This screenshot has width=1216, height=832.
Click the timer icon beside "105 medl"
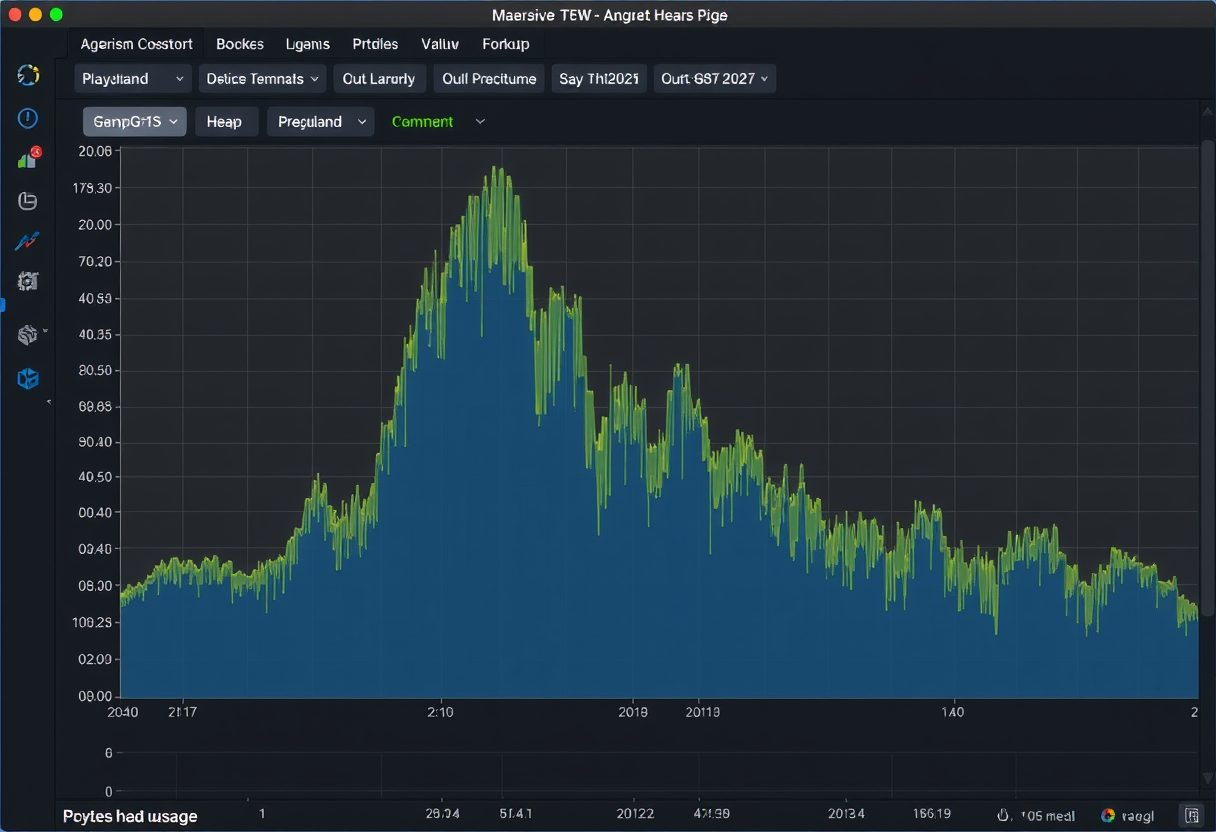(1005, 816)
